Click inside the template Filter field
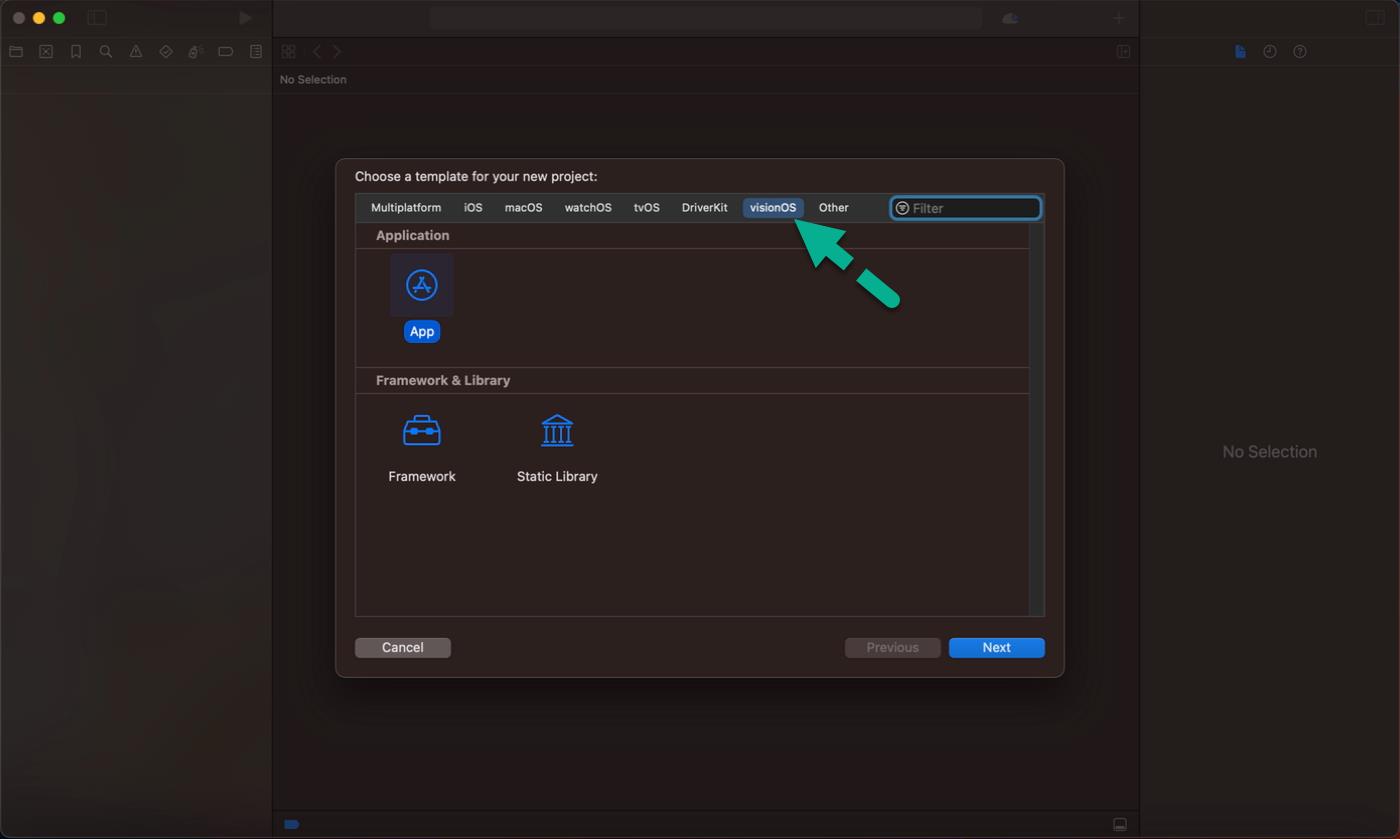 tap(965, 208)
